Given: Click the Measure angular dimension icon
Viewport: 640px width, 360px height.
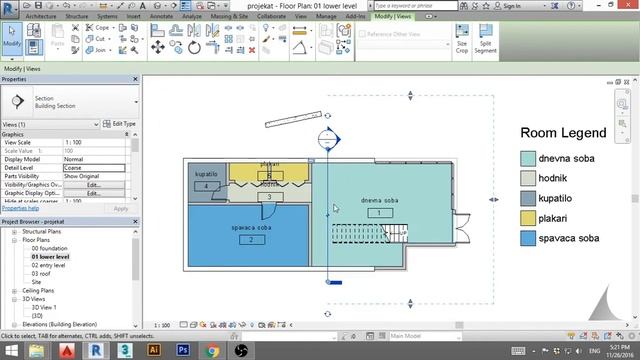Looking at the screenshot, I should (300, 47).
